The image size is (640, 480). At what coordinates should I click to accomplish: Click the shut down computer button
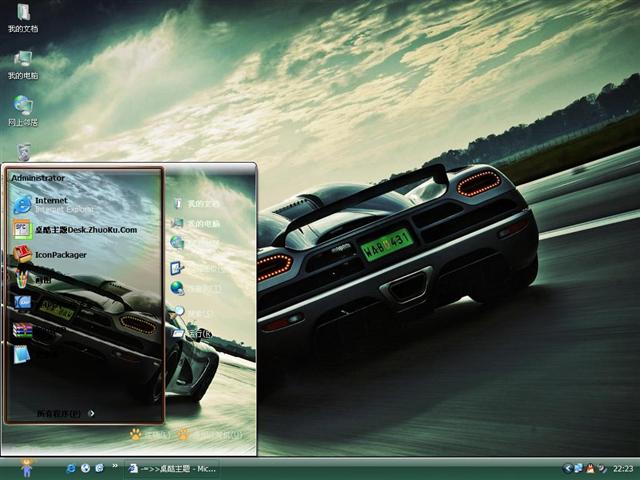point(212,435)
